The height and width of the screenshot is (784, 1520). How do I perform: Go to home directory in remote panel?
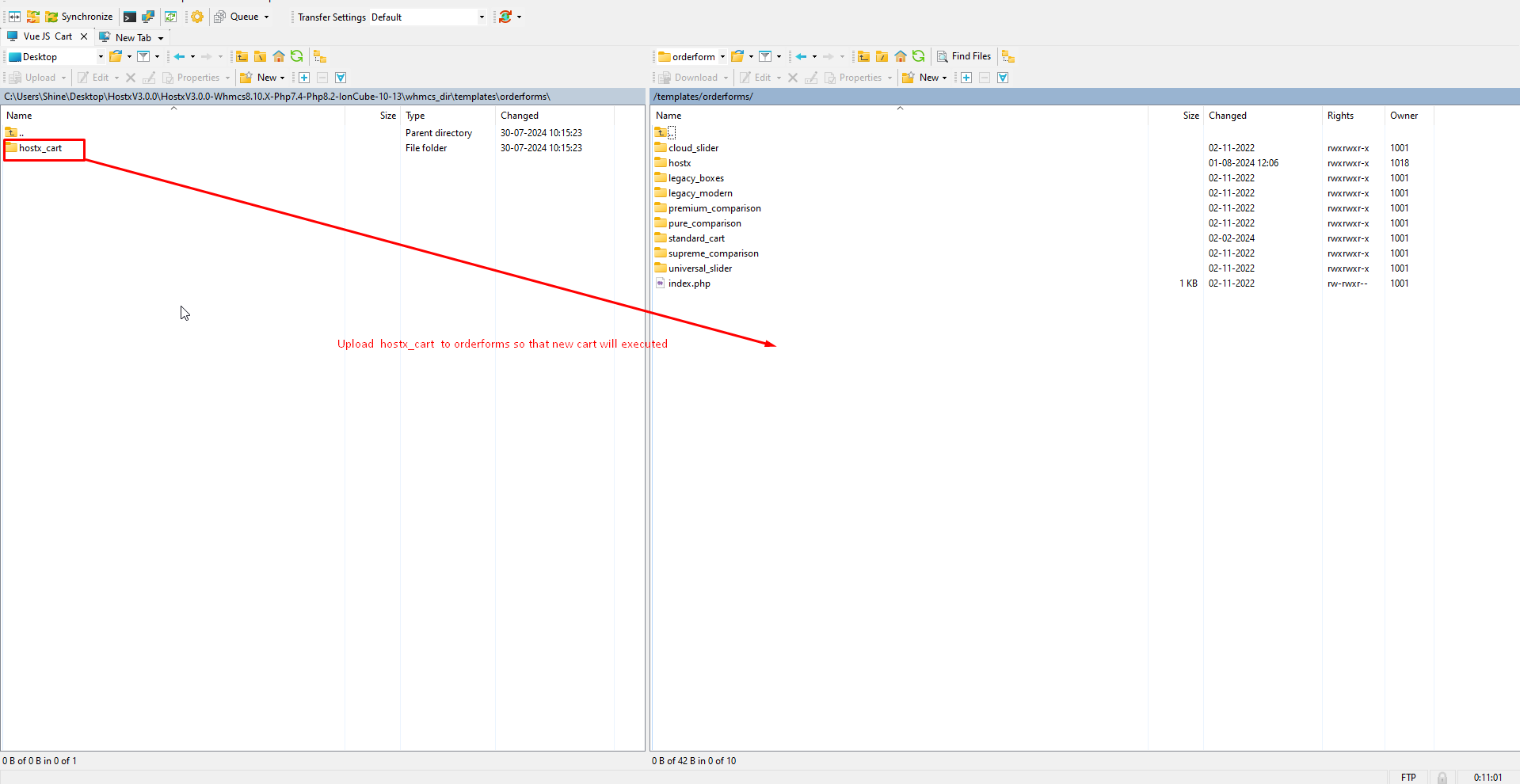pos(901,56)
